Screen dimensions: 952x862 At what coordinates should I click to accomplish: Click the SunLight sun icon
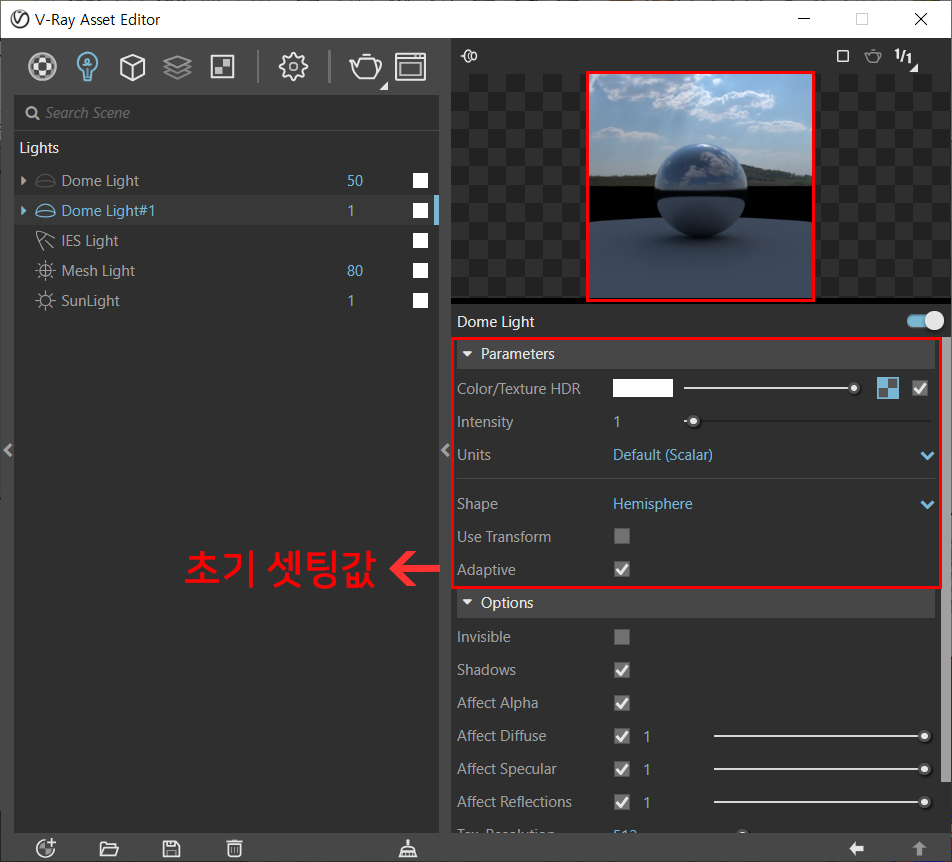[45, 300]
